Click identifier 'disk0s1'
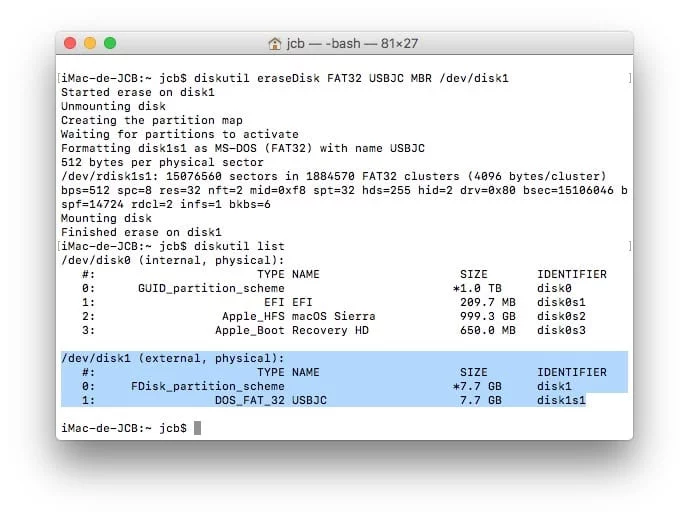 click(x=561, y=302)
